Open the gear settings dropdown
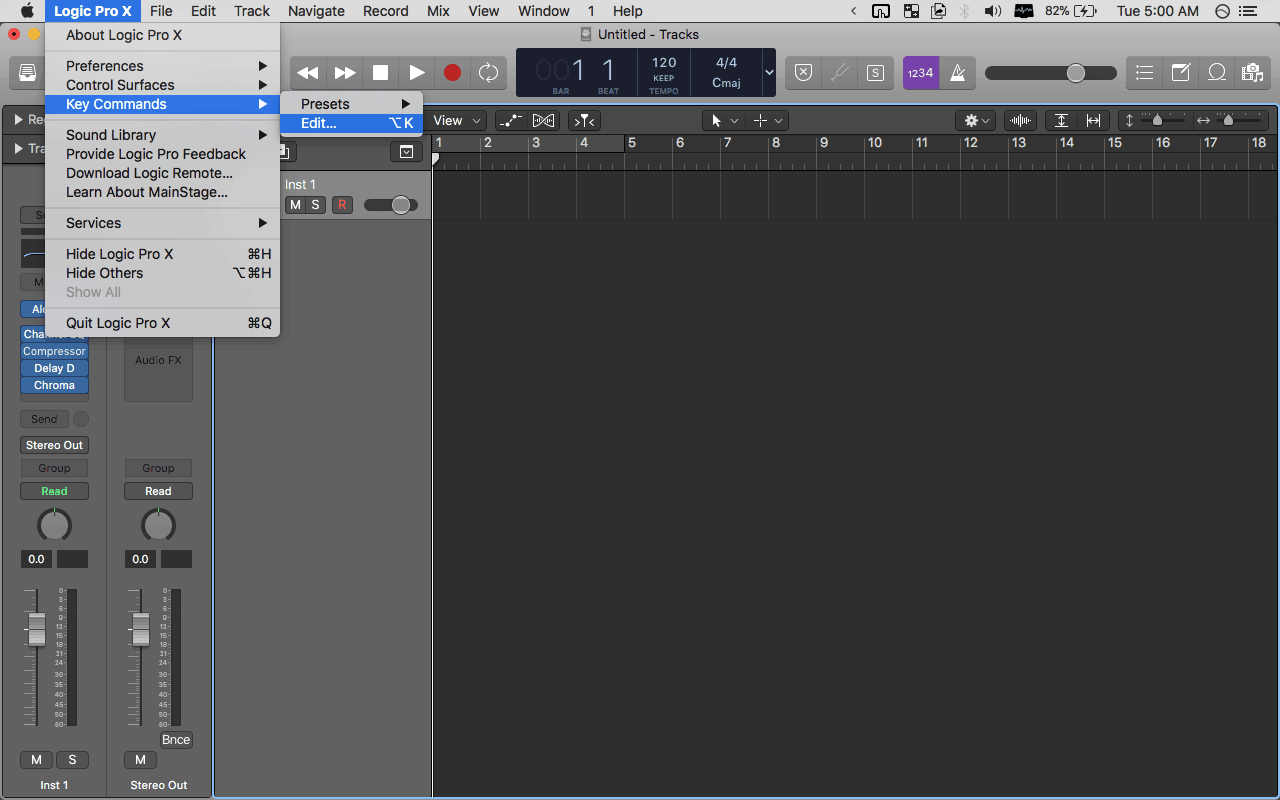This screenshot has width=1280, height=800. click(975, 121)
